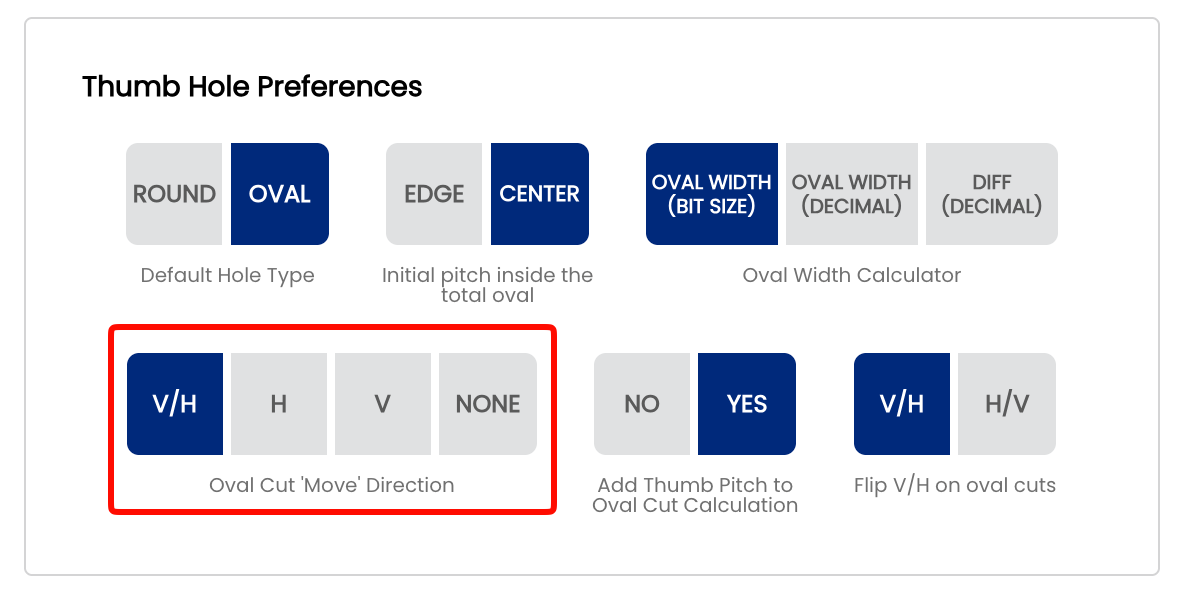Click the Thumb Hole Preferences heading

tap(252, 86)
